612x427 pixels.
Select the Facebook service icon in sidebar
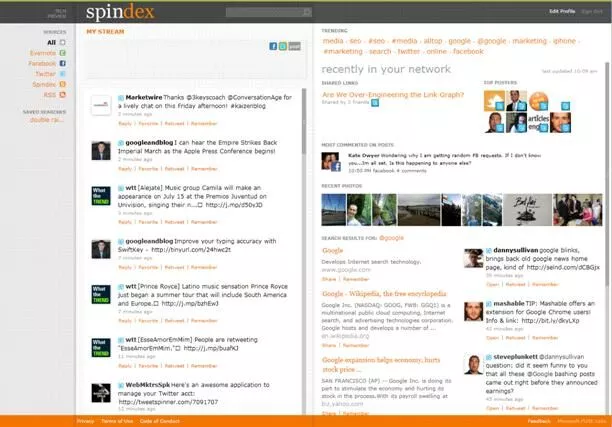click(62, 63)
